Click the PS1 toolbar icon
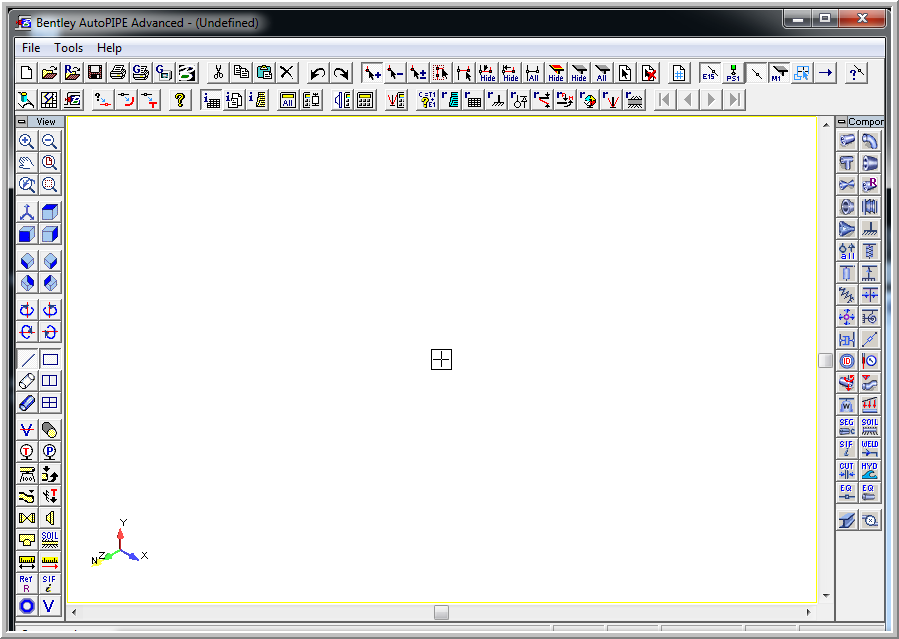 click(x=733, y=73)
